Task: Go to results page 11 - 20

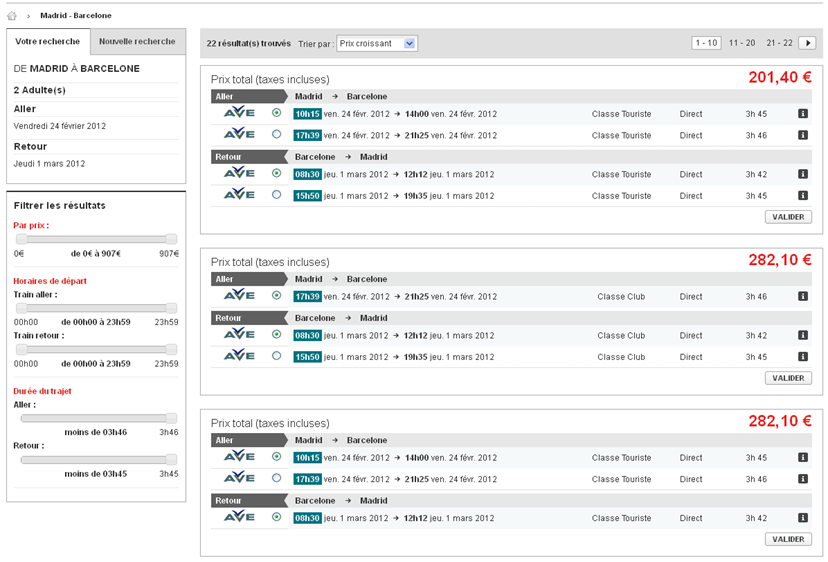Action: pyautogui.click(x=742, y=43)
